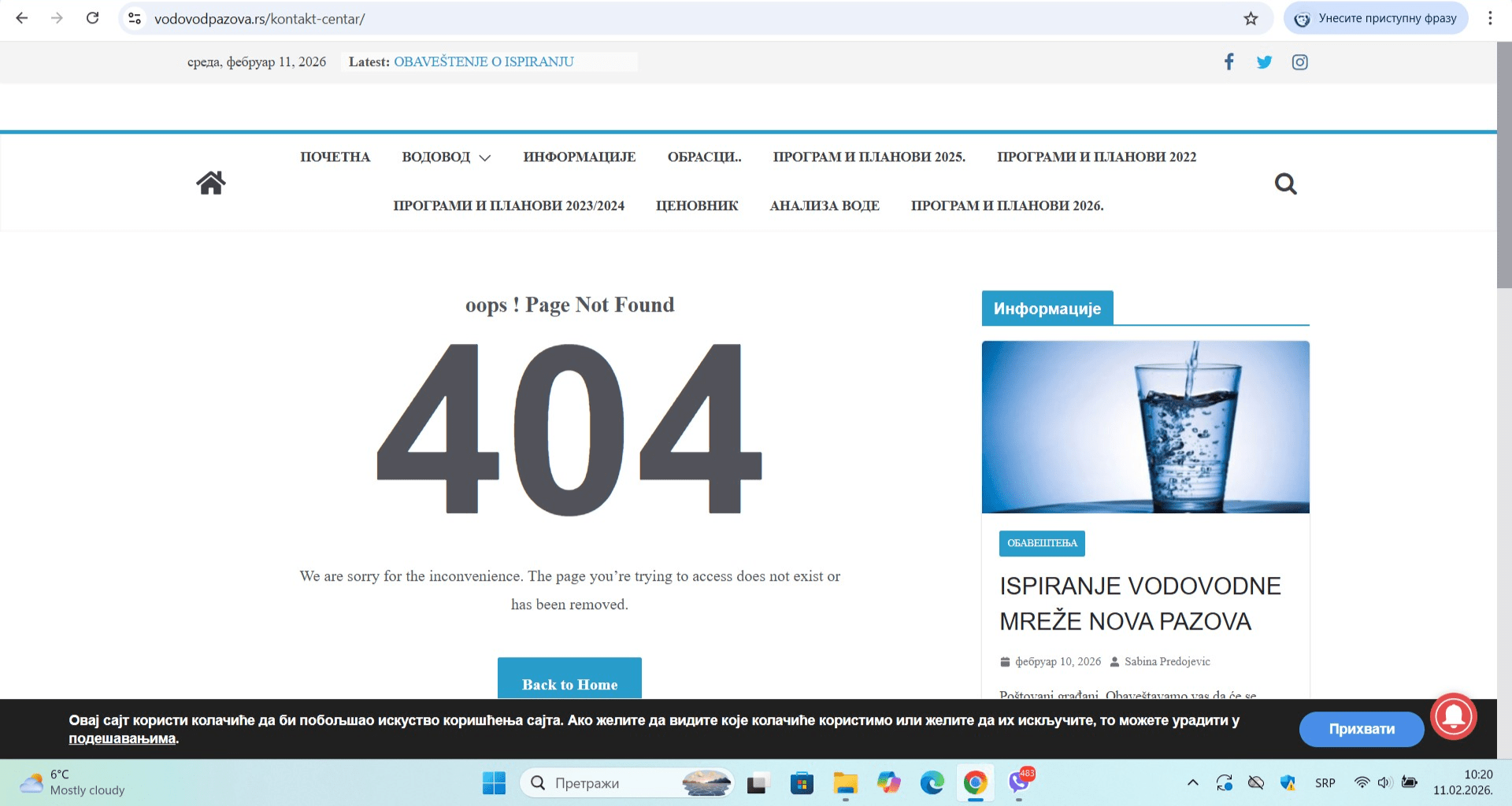Open the site search magnifier icon
The width and height of the screenshot is (1512, 806).
pyautogui.click(x=1285, y=184)
